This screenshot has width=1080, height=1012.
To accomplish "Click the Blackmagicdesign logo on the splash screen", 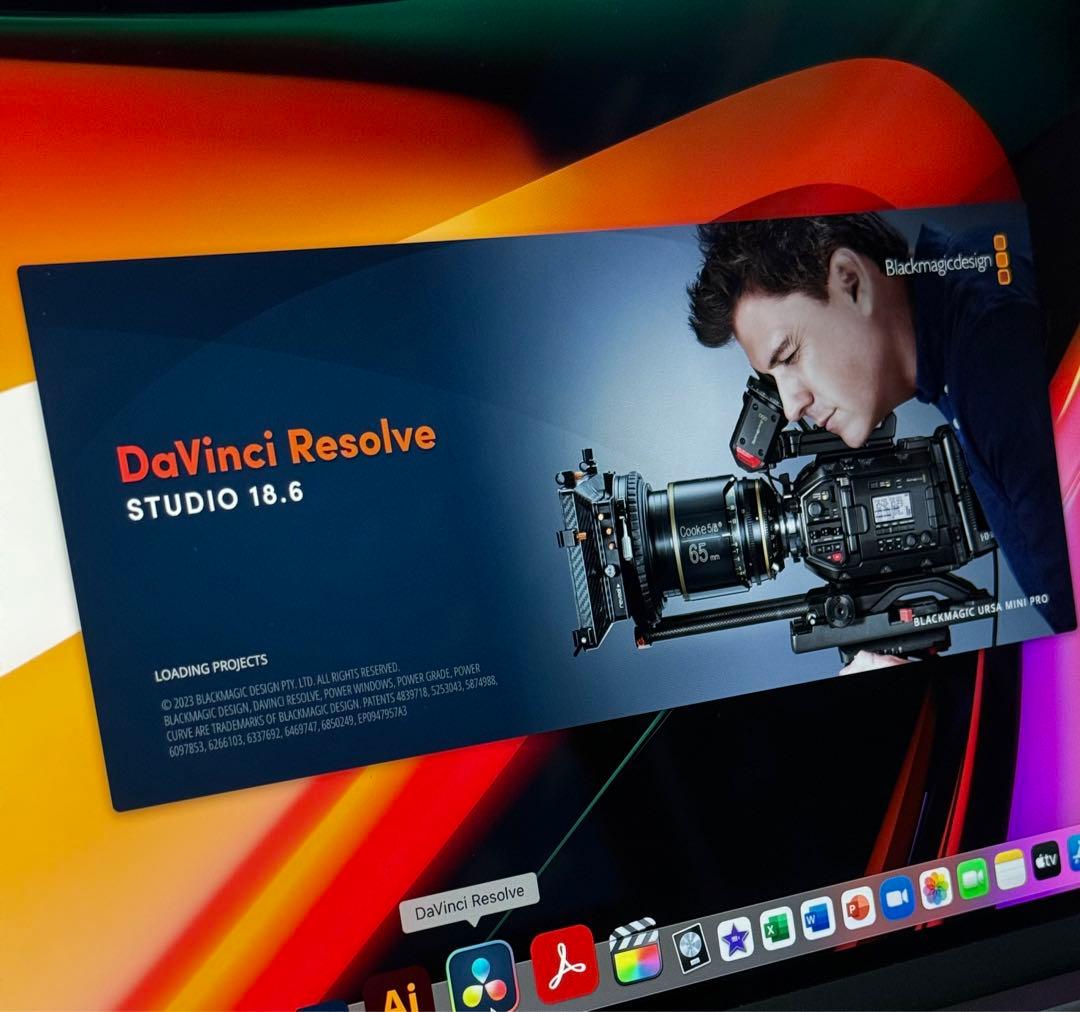I will [938, 262].
